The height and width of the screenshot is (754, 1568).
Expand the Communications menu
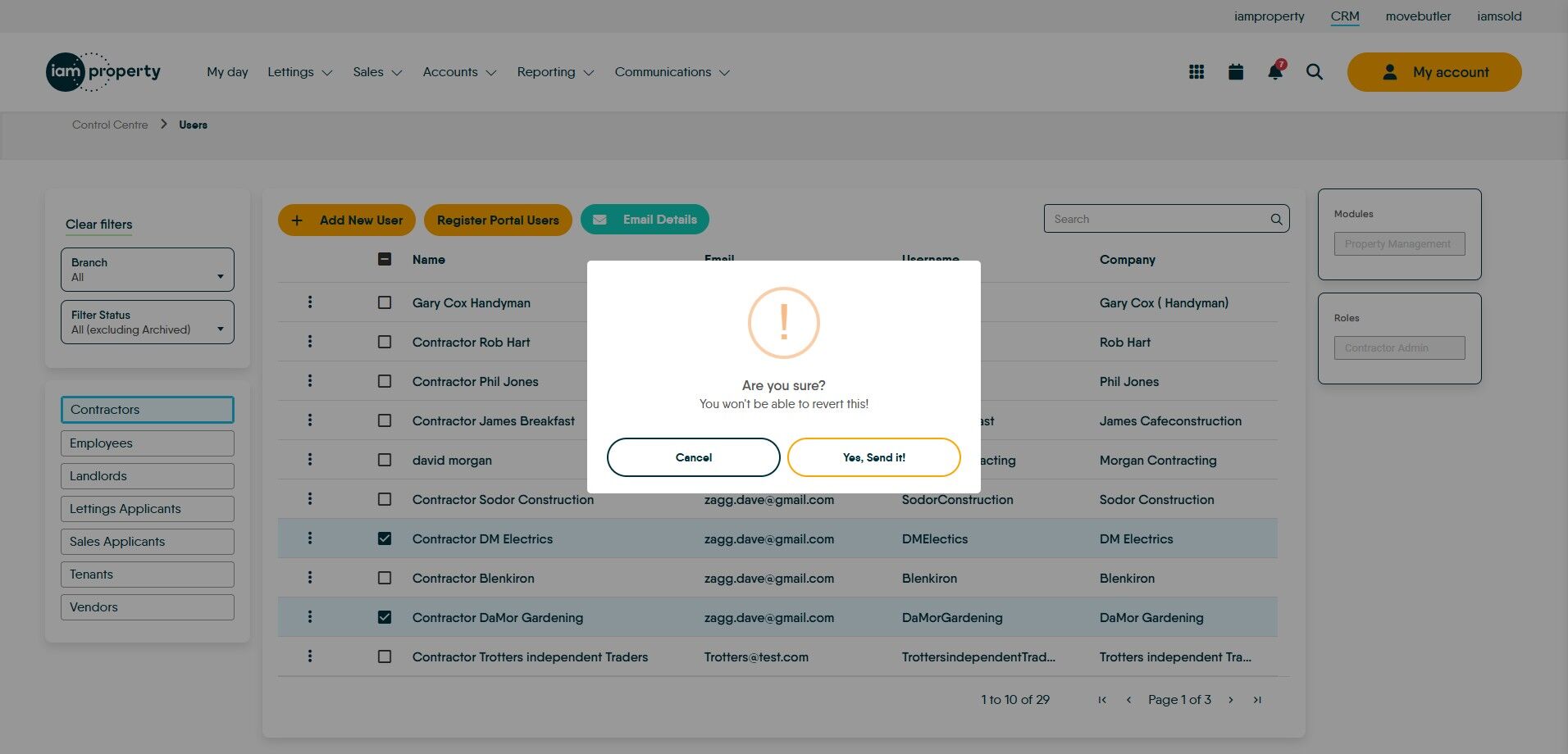pyautogui.click(x=672, y=72)
